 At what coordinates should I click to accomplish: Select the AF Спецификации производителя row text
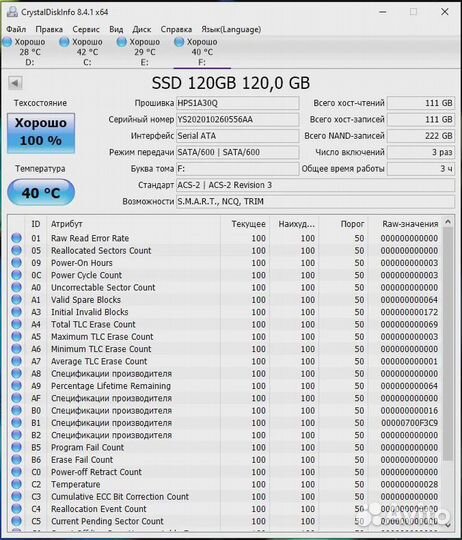pyautogui.click(x=111, y=398)
